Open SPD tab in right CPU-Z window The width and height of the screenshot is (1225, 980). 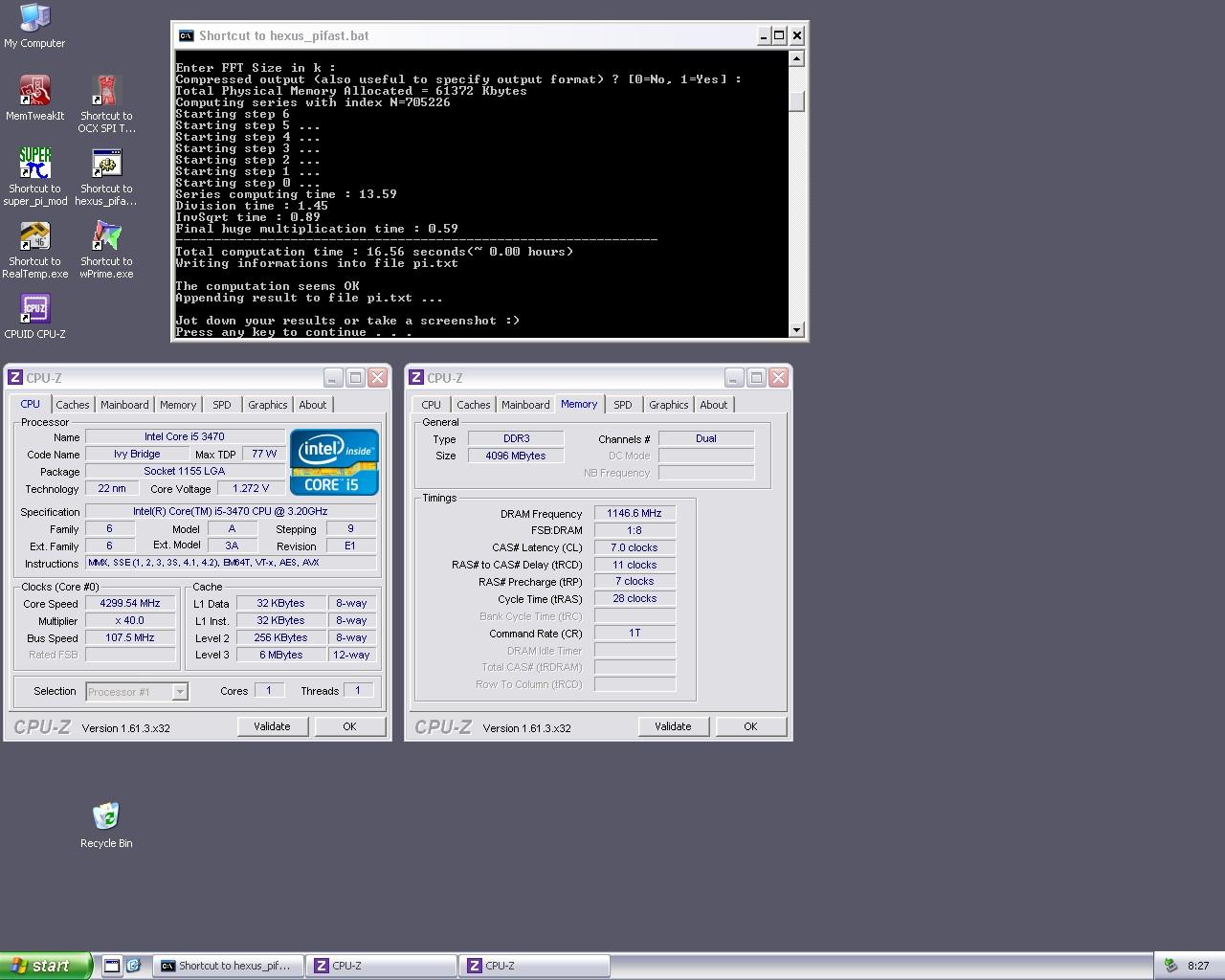pos(623,405)
